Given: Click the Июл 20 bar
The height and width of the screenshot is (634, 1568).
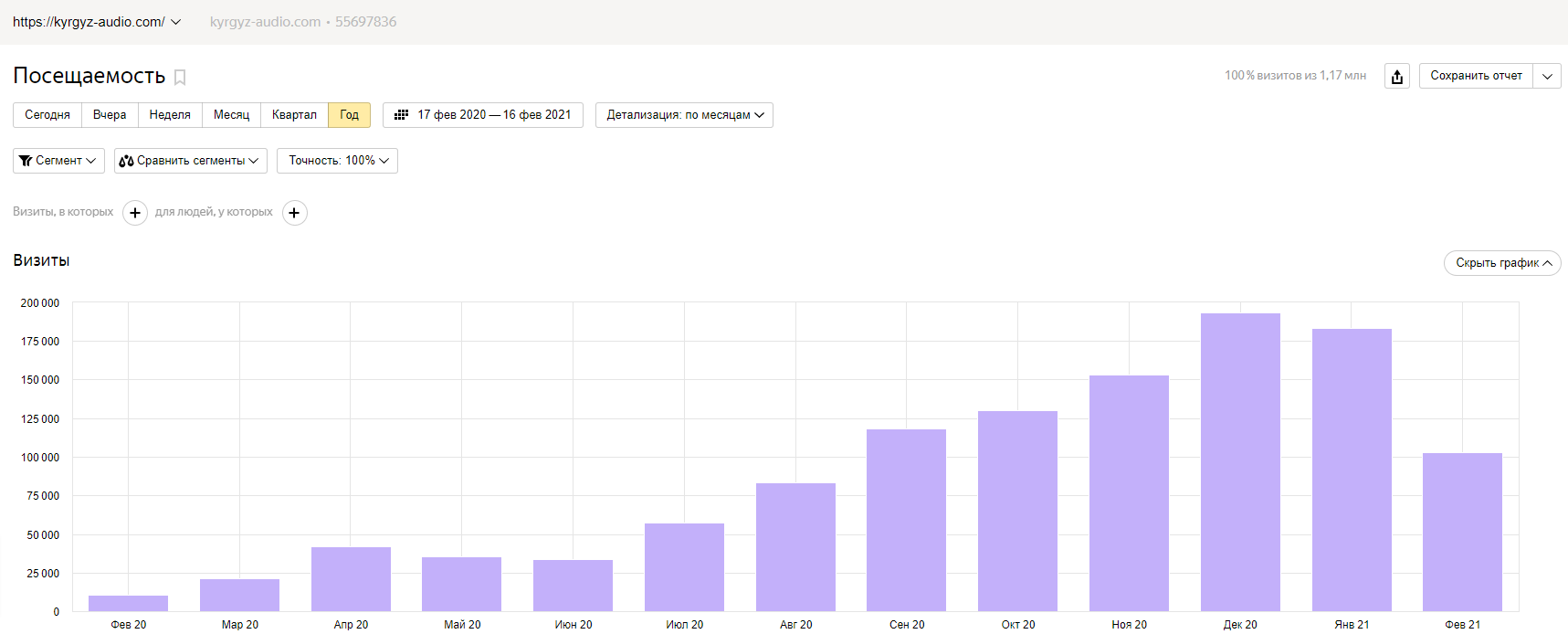Looking at the screenshot, I should coord(684,567).
